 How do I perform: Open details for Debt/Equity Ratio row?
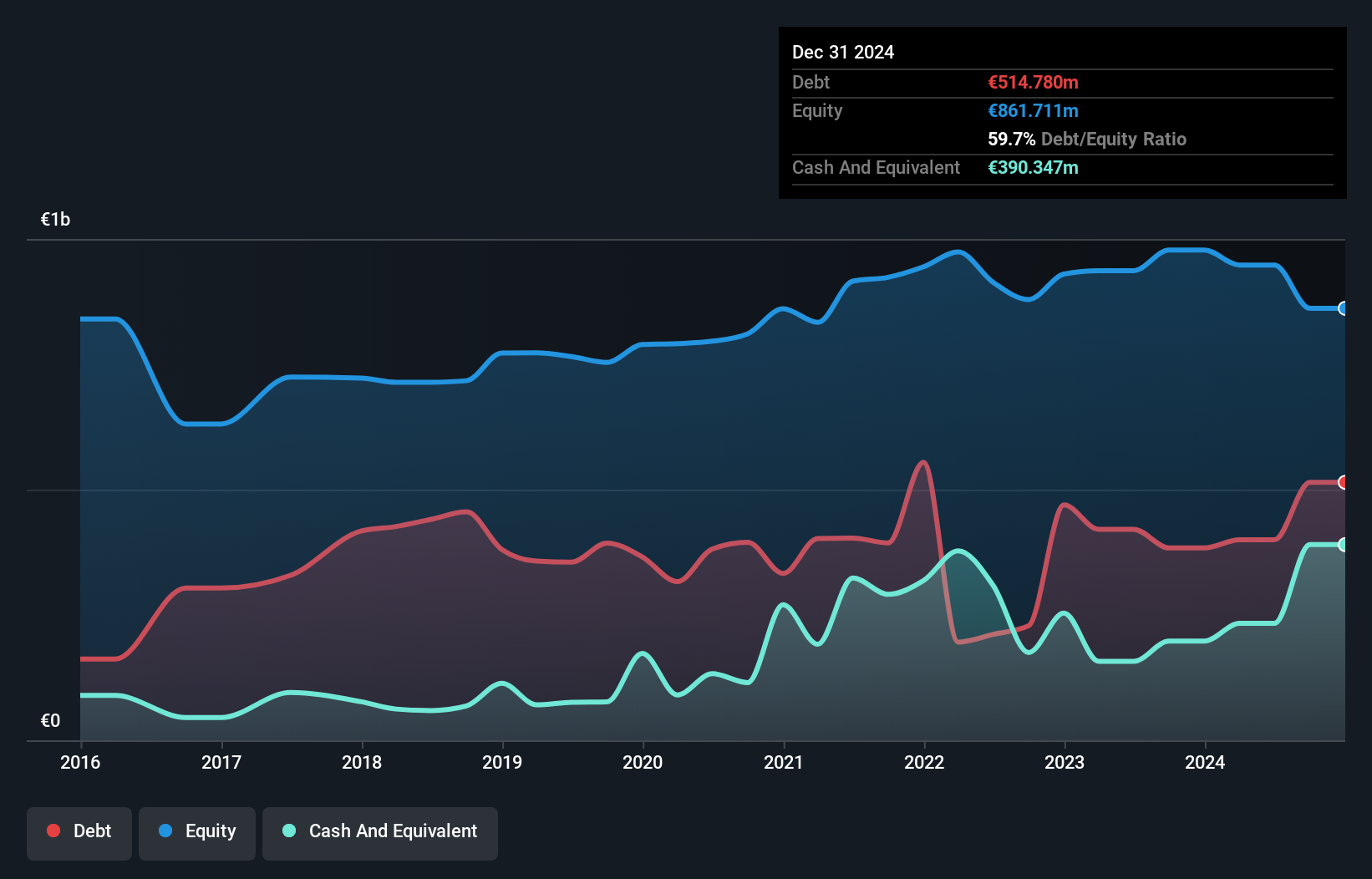tap(1087, 139)
